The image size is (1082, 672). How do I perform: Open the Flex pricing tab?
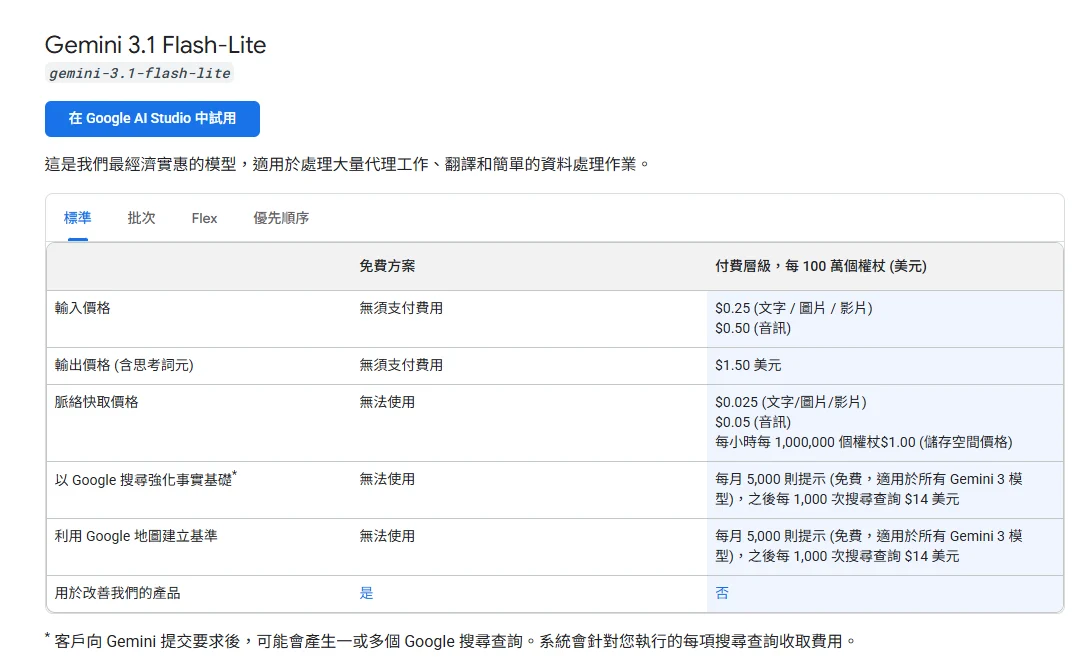click(204, 218)
